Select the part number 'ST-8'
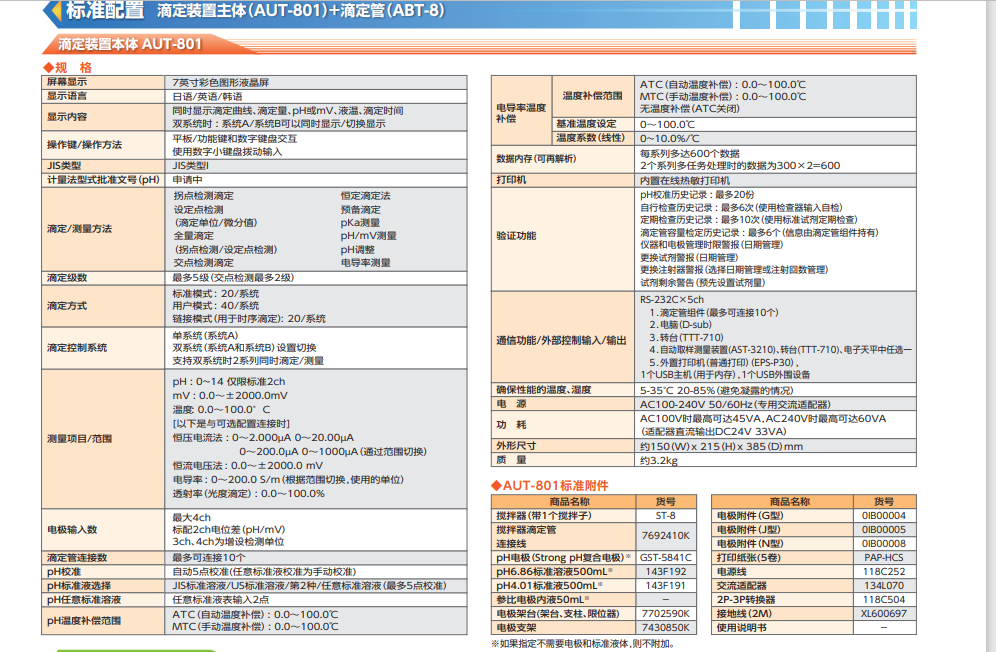 (x=666, y=515)
